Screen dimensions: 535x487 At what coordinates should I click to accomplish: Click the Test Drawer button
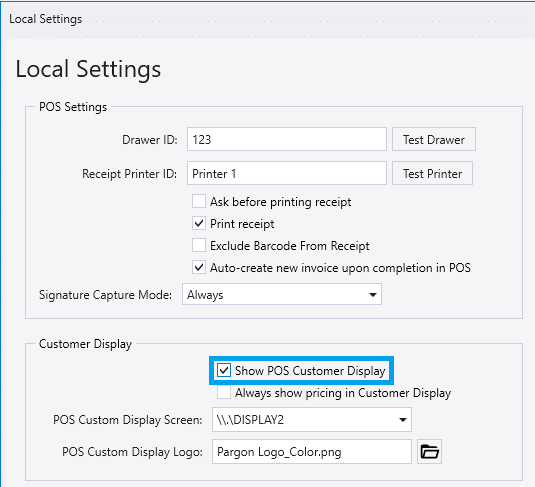434,139
